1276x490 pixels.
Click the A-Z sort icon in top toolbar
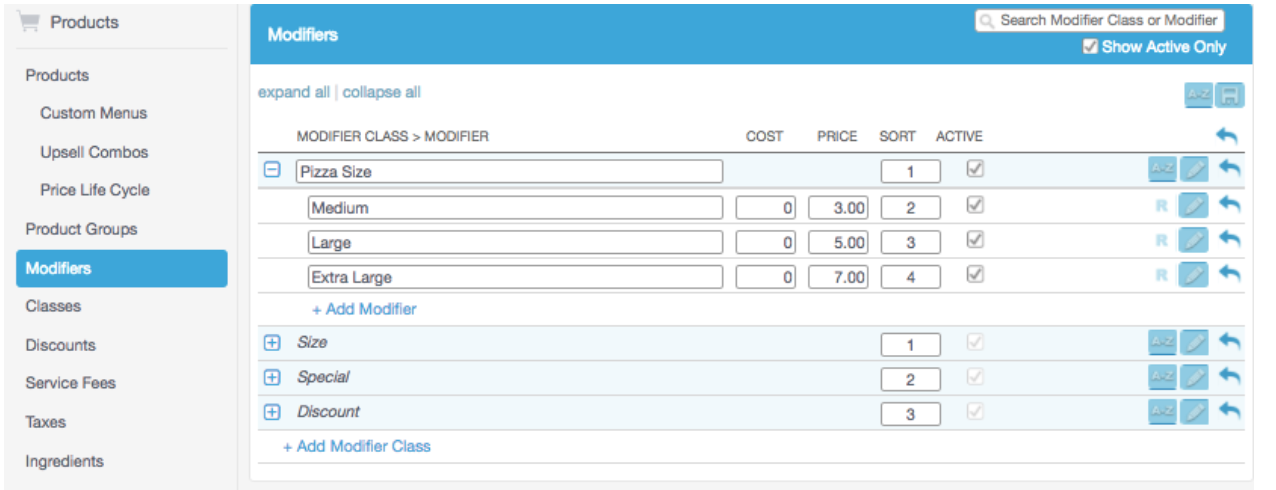(x=1198, y=95)
